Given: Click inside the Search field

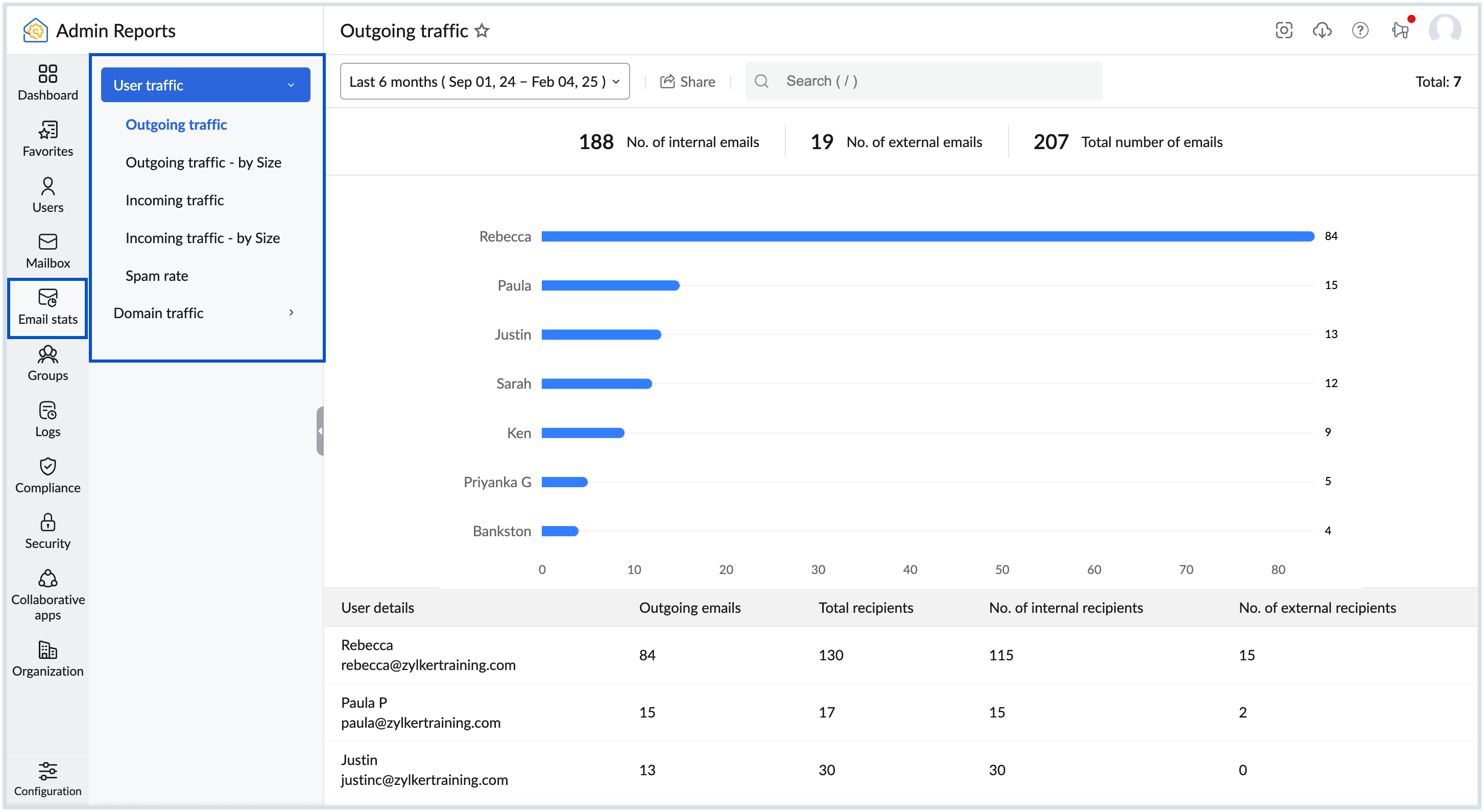Looking at the screenshot, I should click(x=922, y=81).
